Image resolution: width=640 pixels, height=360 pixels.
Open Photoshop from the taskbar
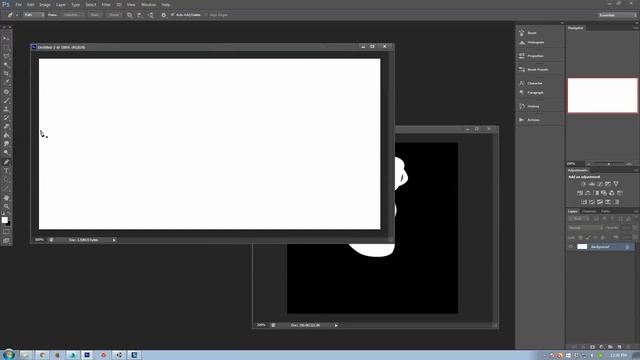pos(87,355)
